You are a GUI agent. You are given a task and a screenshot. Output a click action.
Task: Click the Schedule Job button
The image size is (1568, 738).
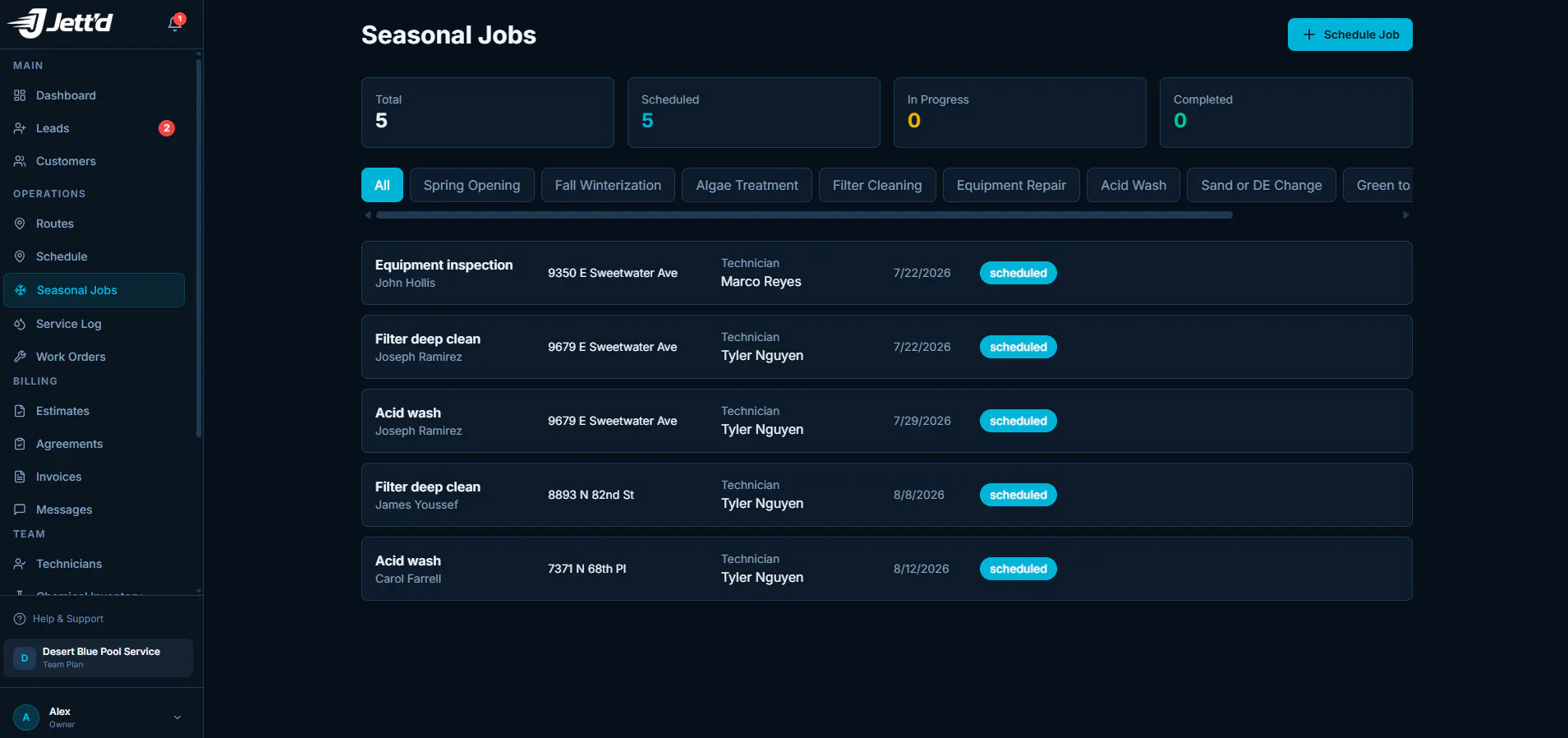[1350, 35]
